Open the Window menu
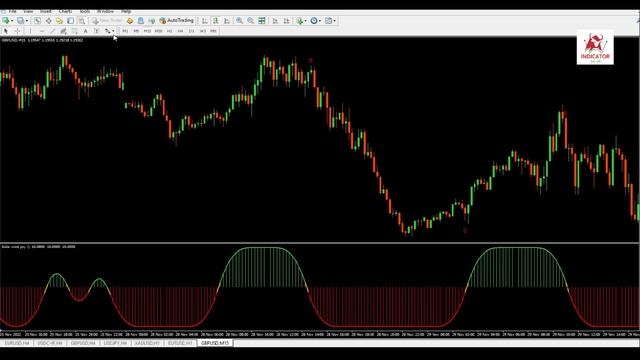The height and width of the screenshot is (360, 640). tap(105, 11)
